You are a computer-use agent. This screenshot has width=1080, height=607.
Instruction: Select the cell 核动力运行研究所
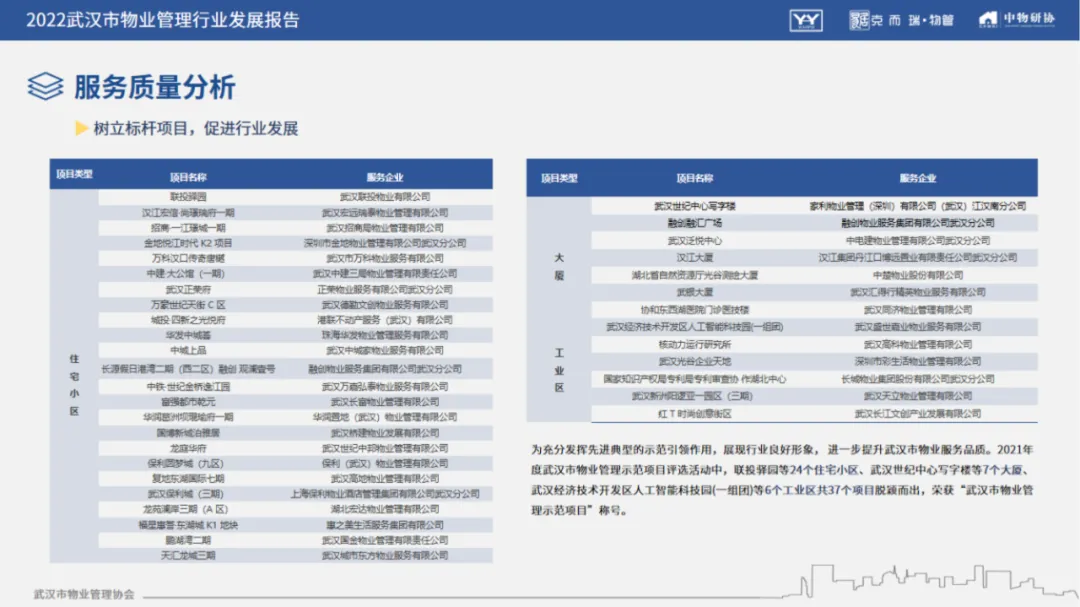point(694,344)
